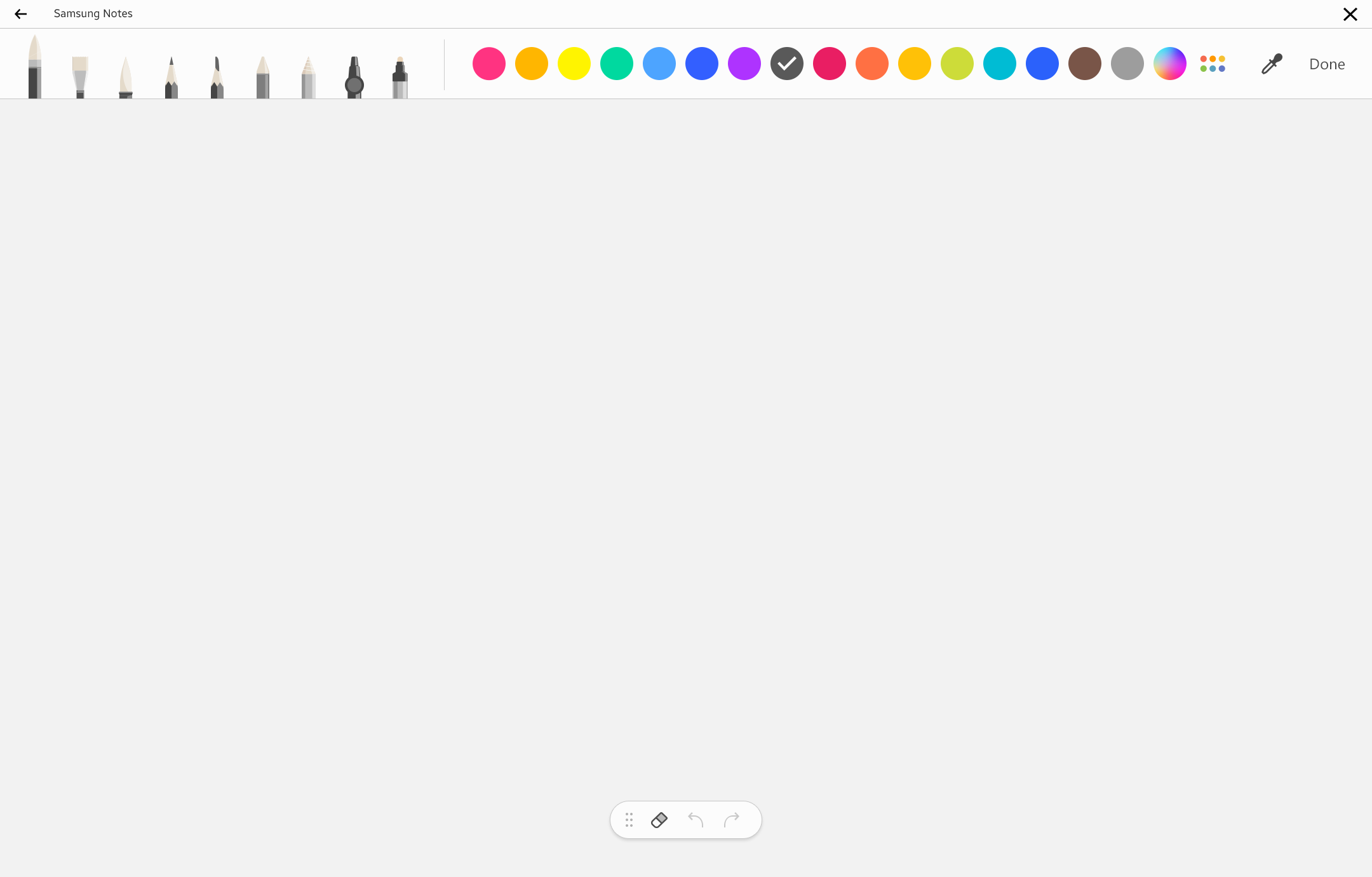The image size is (1372, 877).
Task: Select the checked dark gray color
Action: click(x=787, y=64)
